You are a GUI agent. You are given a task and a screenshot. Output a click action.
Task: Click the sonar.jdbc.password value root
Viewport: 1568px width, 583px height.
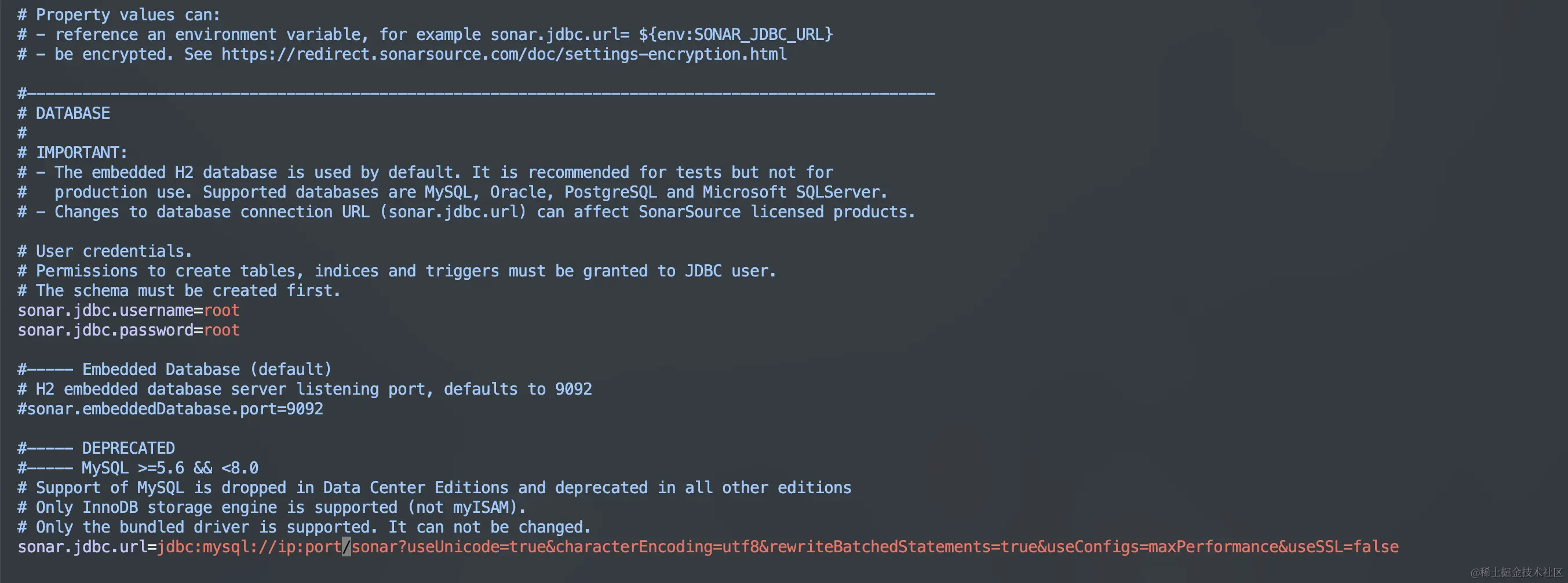221,330
